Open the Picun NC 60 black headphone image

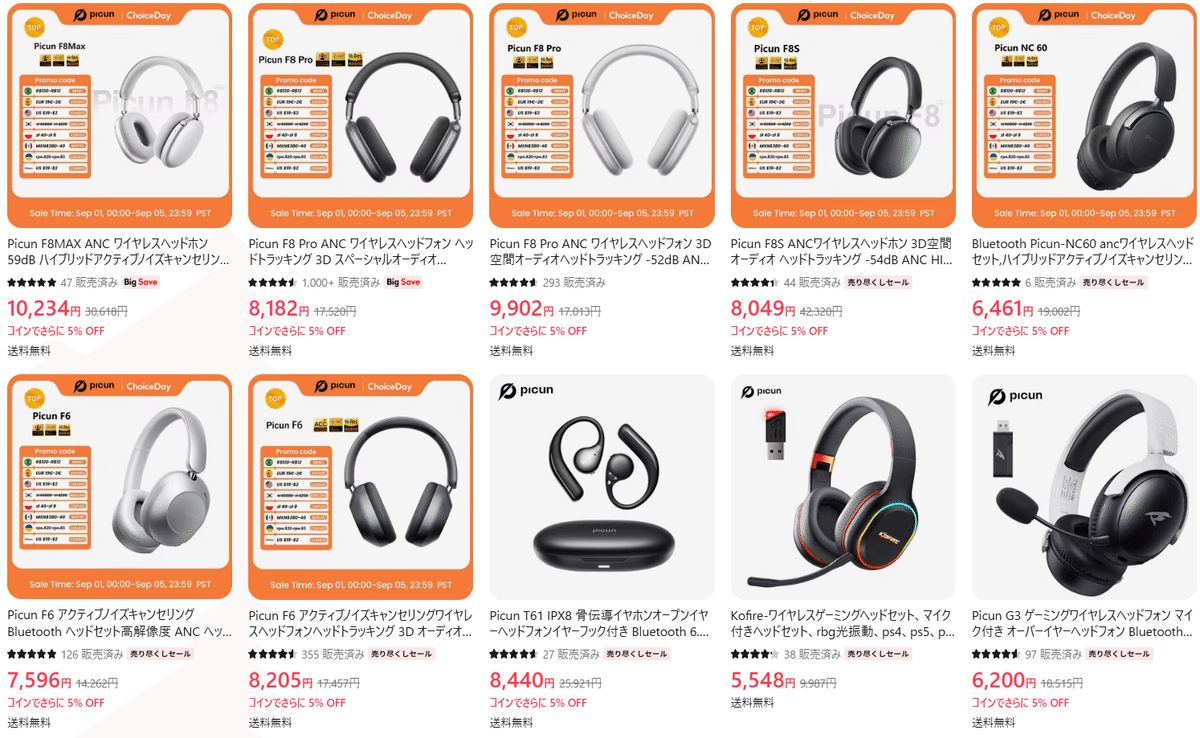tap(1084, 115)
